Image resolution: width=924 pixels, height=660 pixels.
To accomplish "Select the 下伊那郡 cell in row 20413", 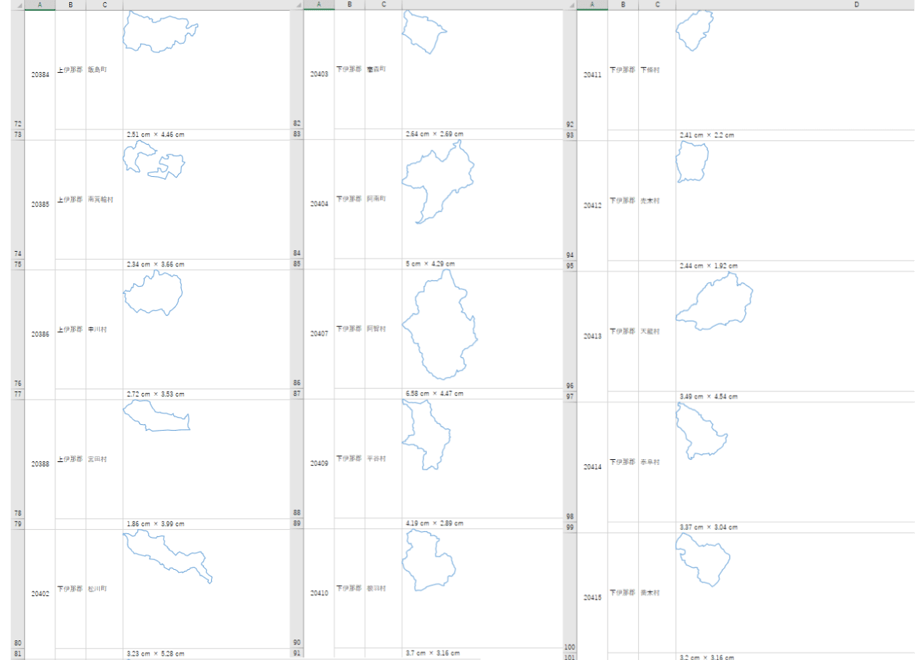I will (623, 332).
